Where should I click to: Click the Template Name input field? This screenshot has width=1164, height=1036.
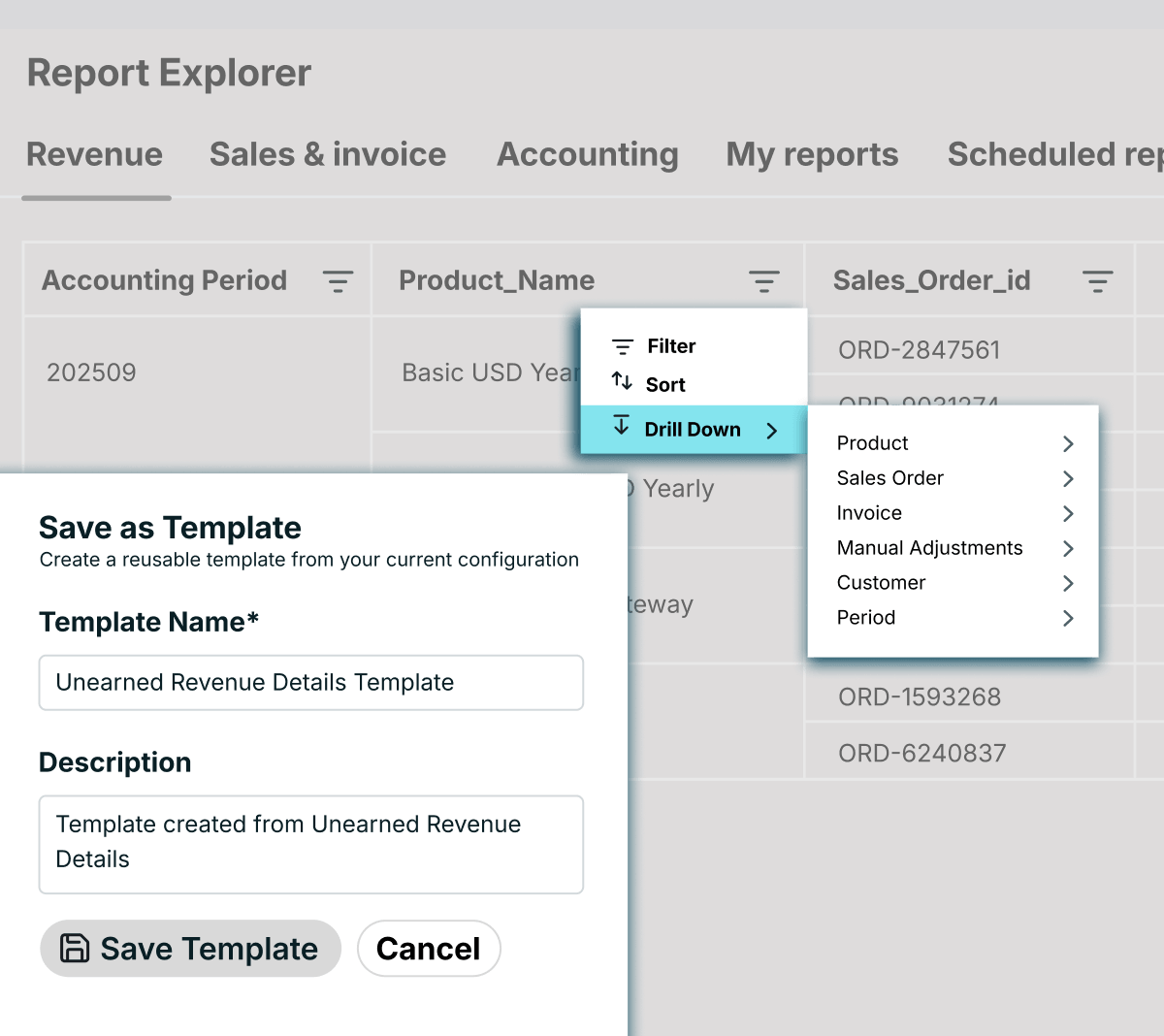[x=310, y=683]
